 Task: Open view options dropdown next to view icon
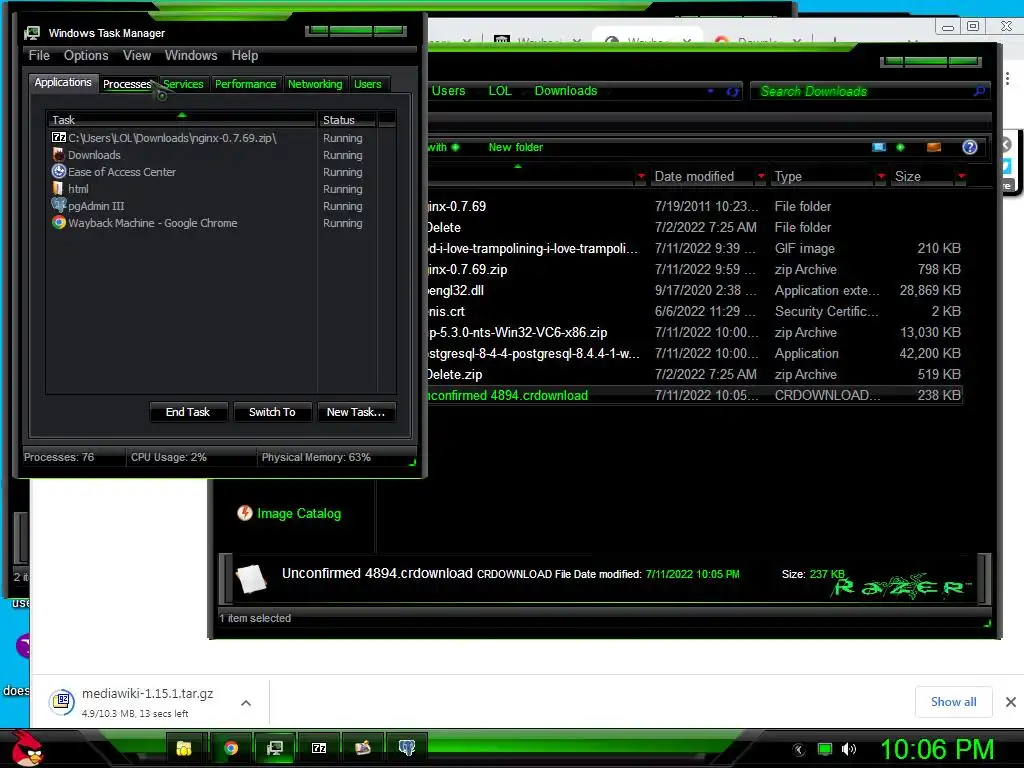pos(901,147)
